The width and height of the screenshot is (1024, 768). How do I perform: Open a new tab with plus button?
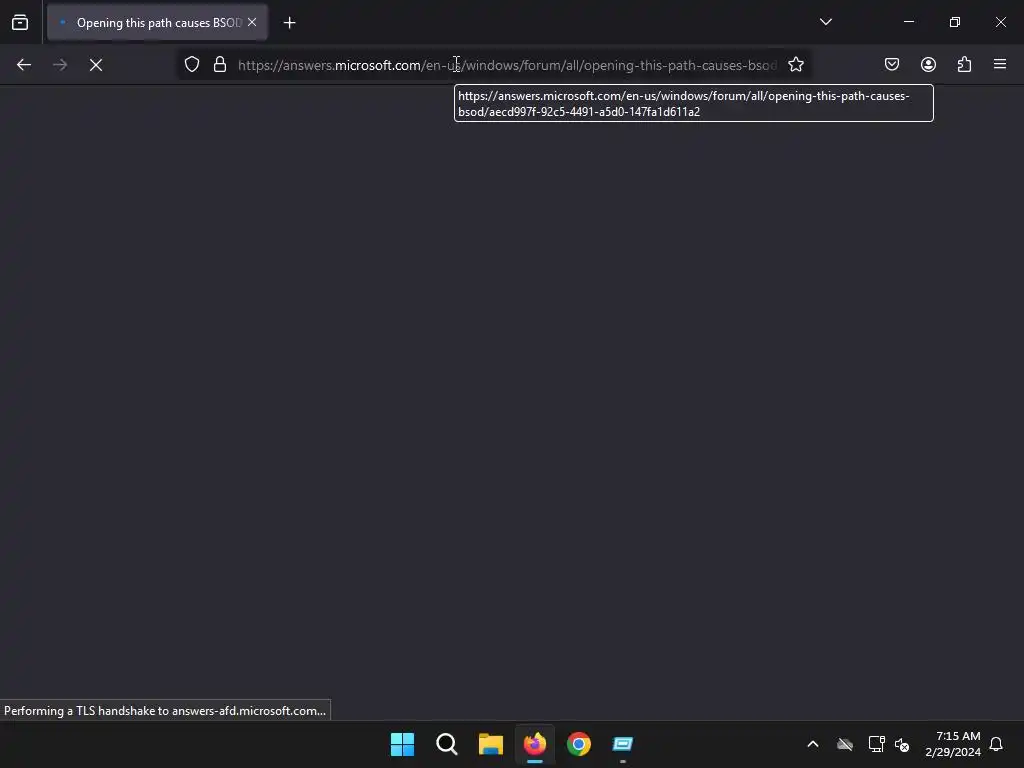coord(289,23)
